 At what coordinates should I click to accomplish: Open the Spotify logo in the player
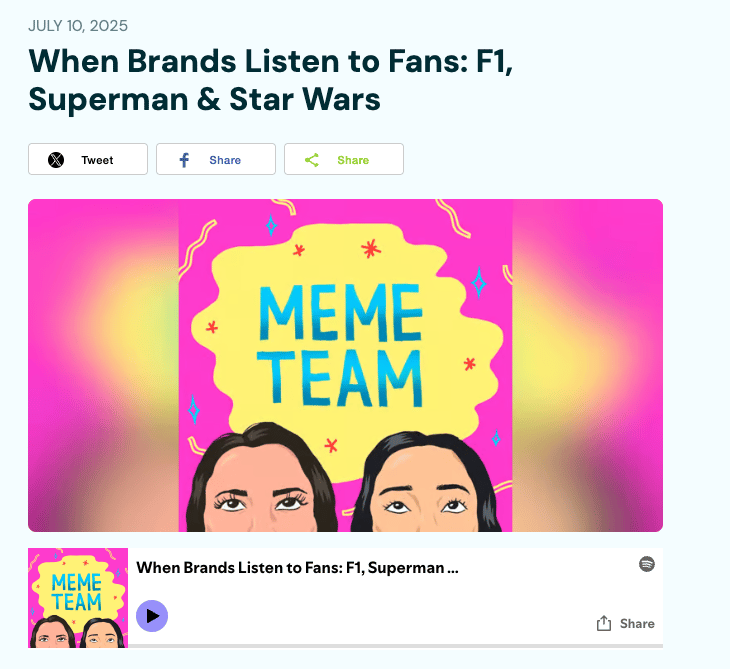pyautogui.click(x=647, y=564)
